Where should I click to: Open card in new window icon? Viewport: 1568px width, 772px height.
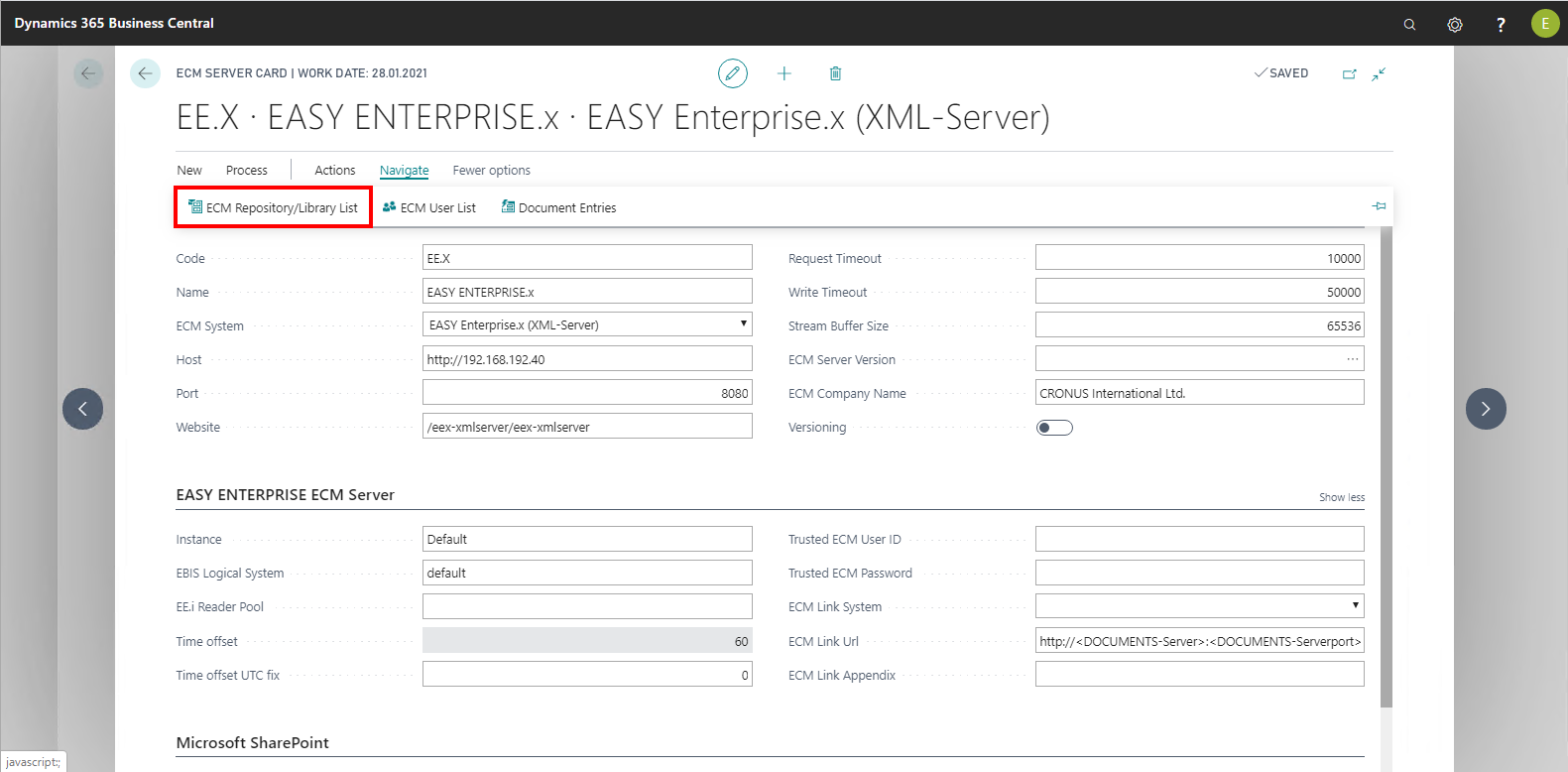(x=1349, y=73)
